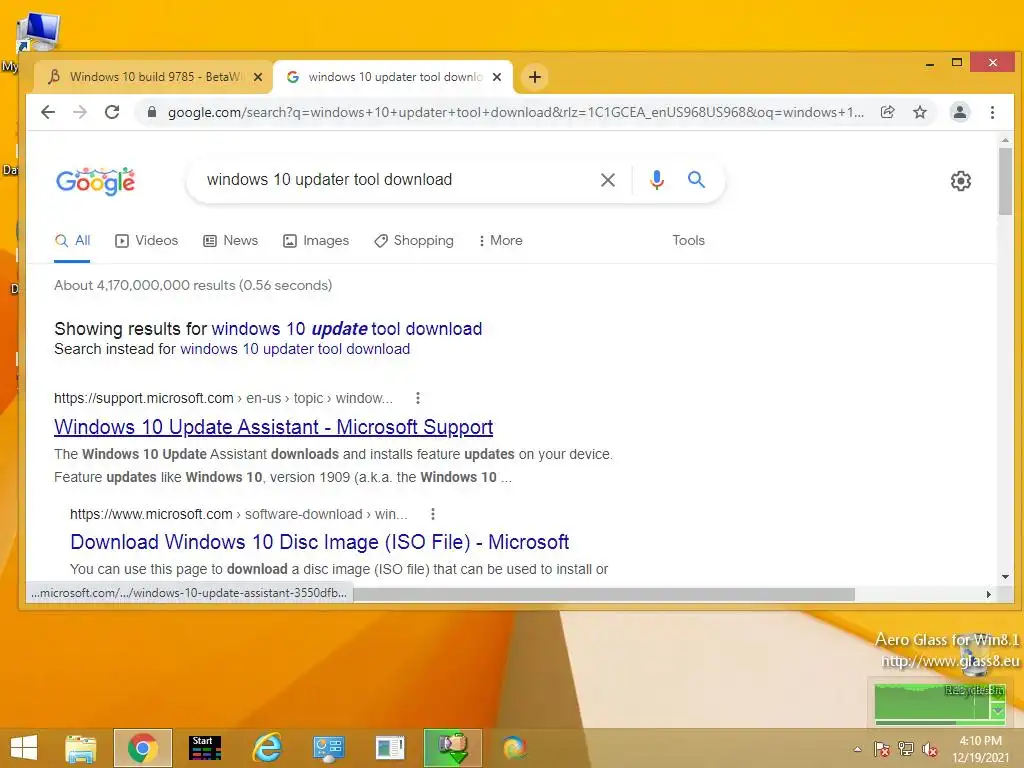Click the horizontal scroll right arrow
1024x768 pixels.
coord(989,594)
